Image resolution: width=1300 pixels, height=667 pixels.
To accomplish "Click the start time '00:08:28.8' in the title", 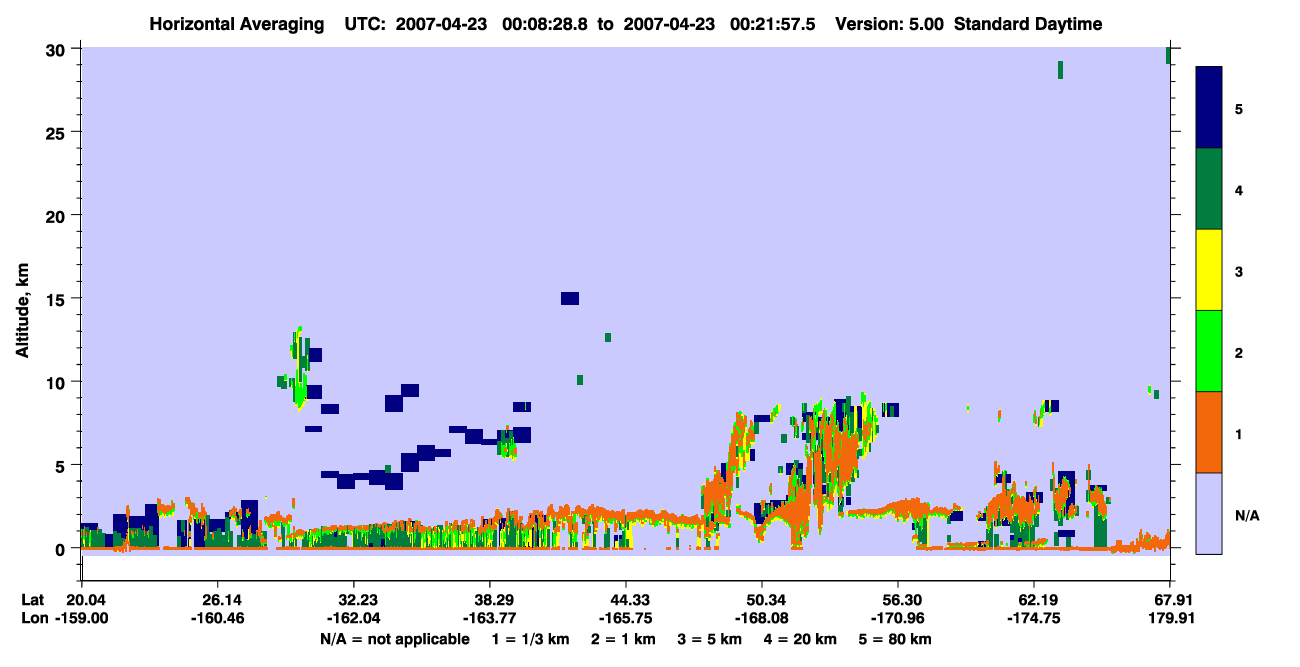I will 545,24.
